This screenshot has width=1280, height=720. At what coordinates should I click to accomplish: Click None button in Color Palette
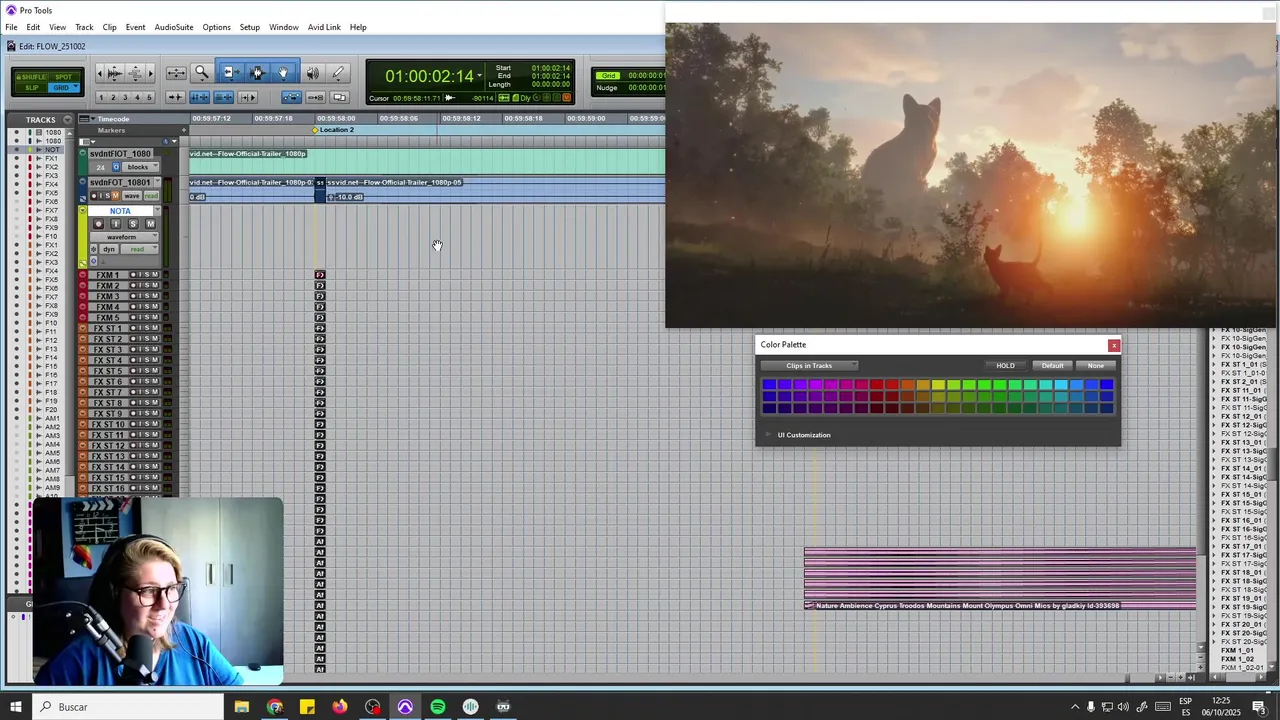pyautogui.click(x=1096, y=366)
